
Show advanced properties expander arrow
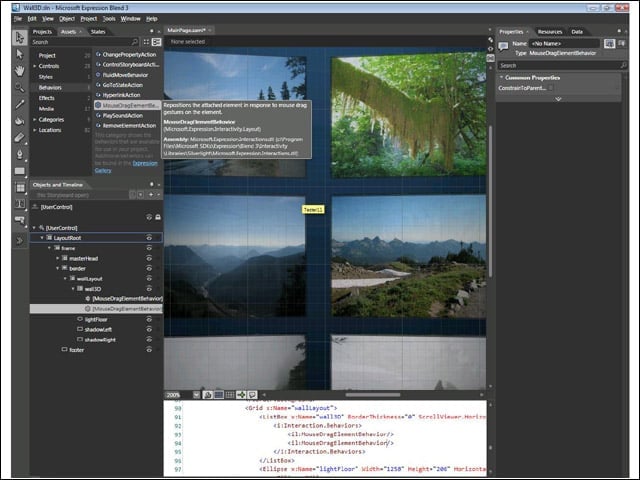558,99
